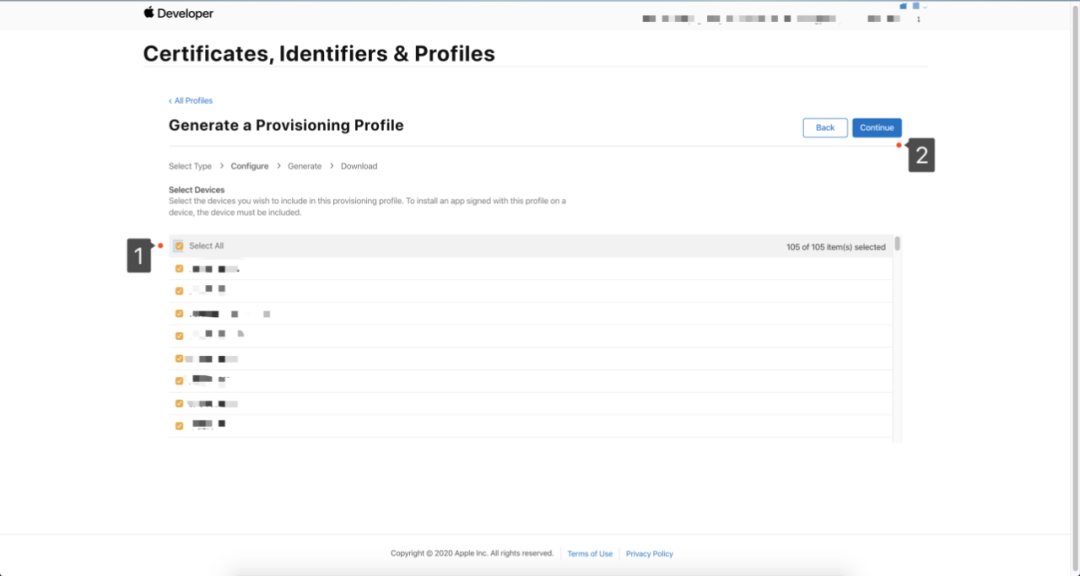Toggle the Select All checkbox
1080x576 pixels.
point(179,246)
